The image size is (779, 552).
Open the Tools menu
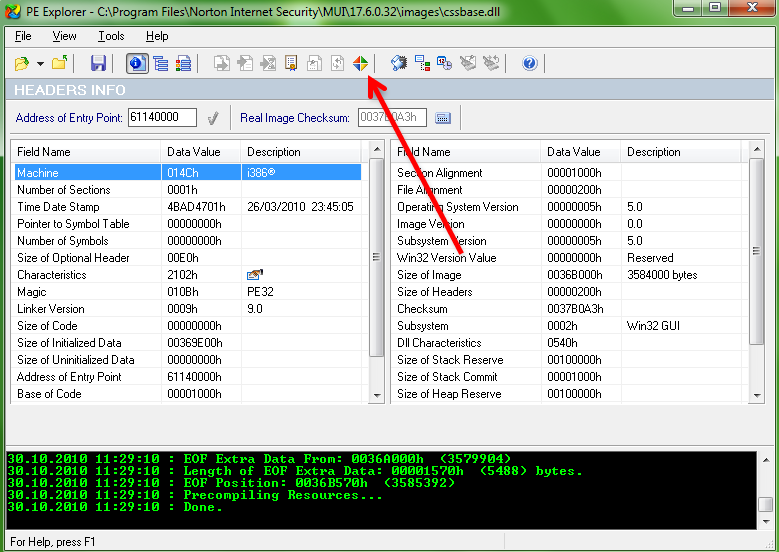pyautogui.click(x=111, y=36)
